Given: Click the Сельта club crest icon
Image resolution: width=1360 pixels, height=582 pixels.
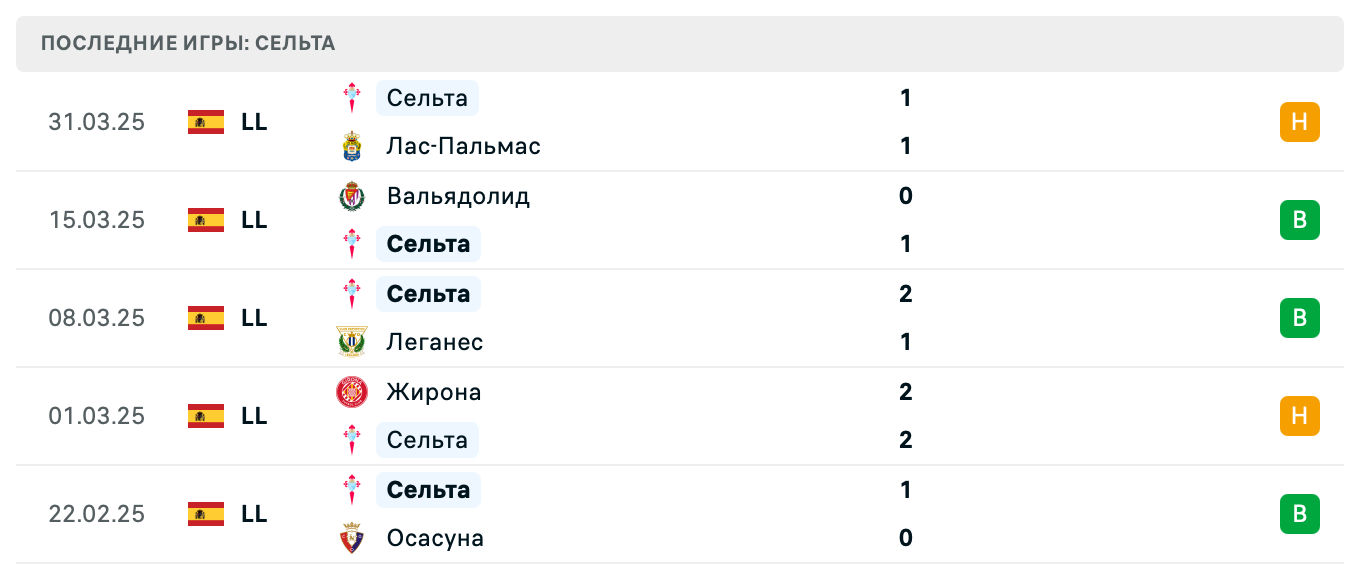Looking at the screenshot, I should click(352, 98).
